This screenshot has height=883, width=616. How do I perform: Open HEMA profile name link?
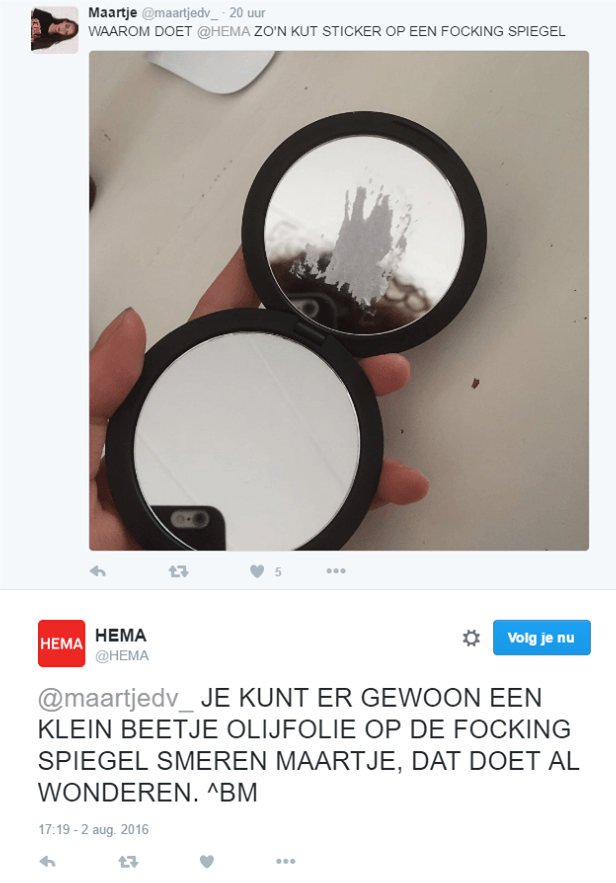coord(120,635)
